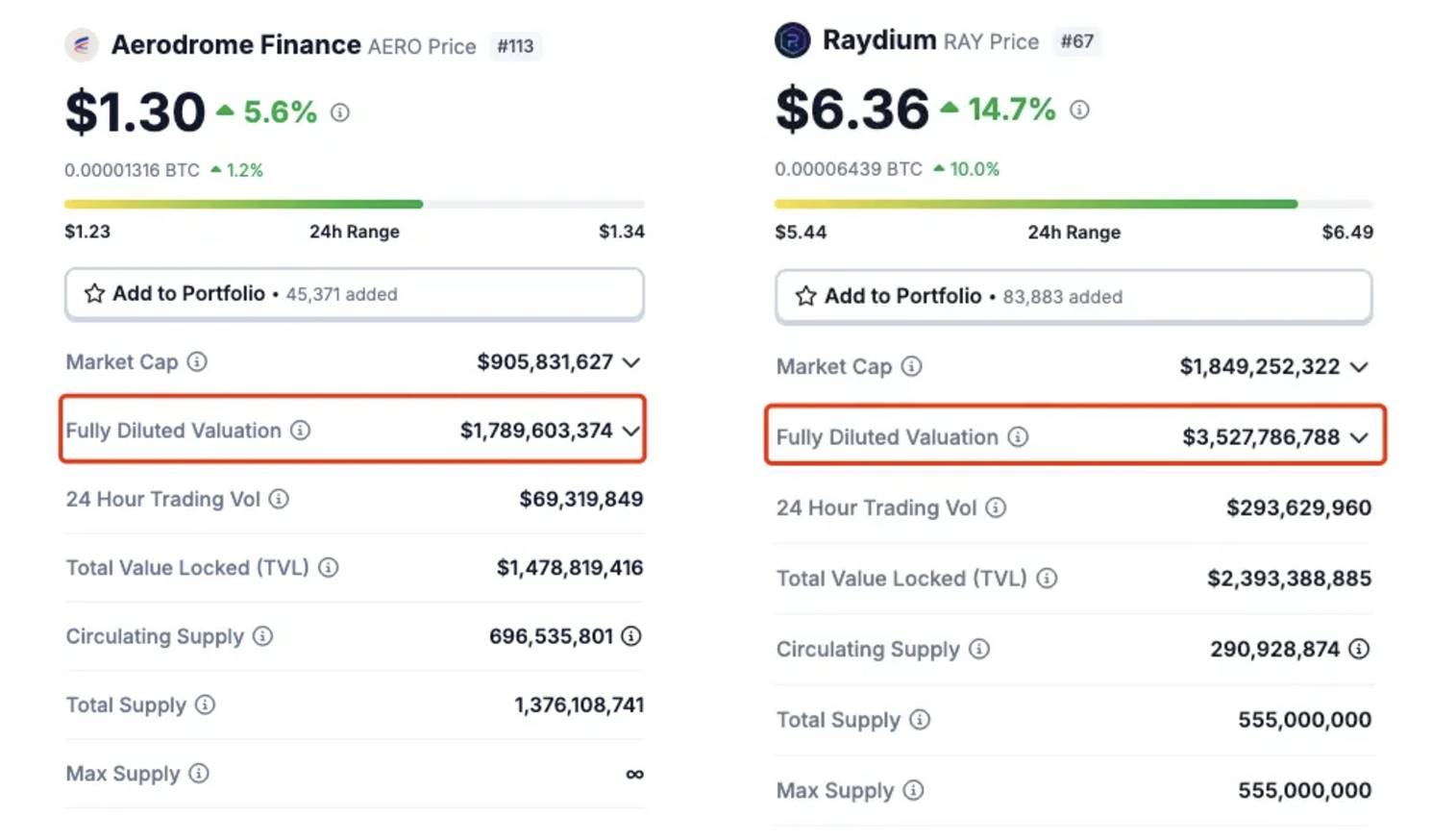The height and width of the screenshot is (840, 1432).
Task: Click star icon in Aerodrome Add to Portfolio
Action: [94, 293]
